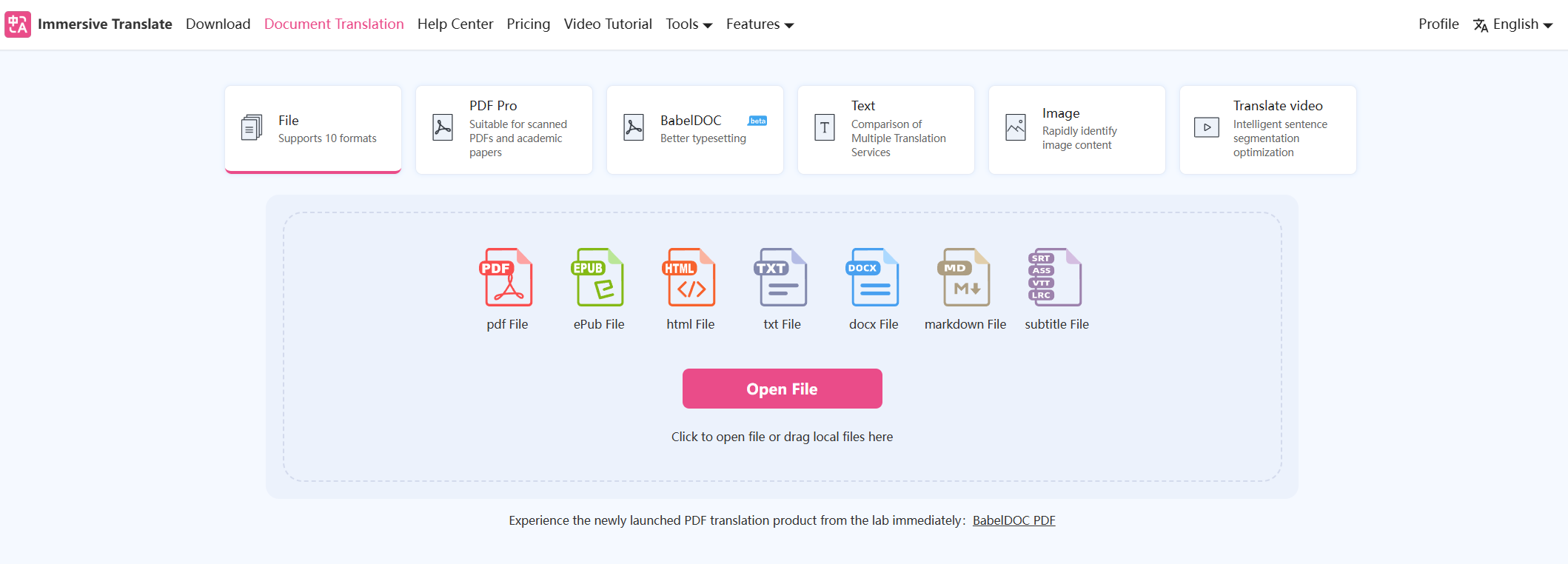This screenshot has height=564, width=1568.
Task: Expand the Tools dropdown menu
Action: 688,24
